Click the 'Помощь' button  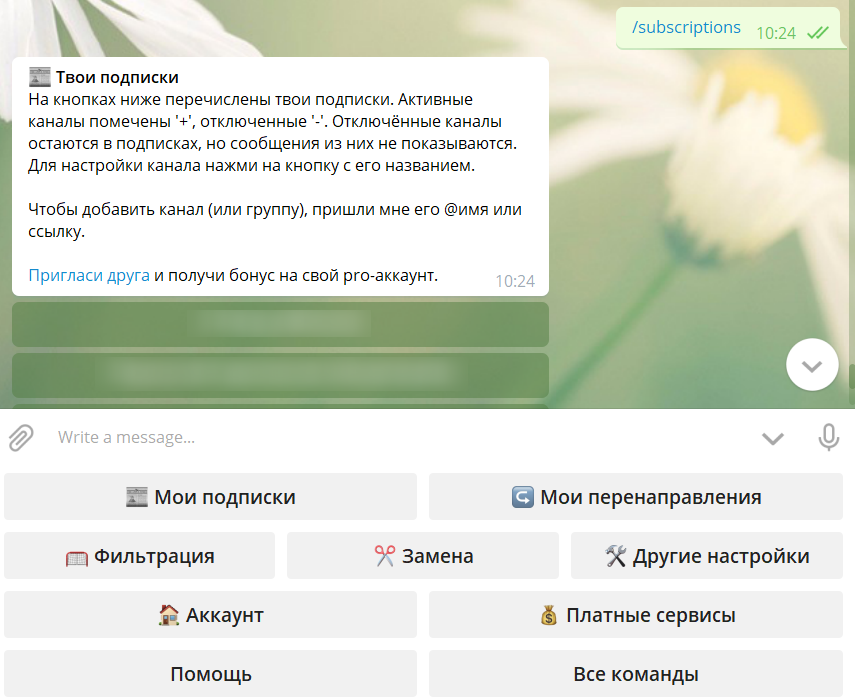click(210, 674)
